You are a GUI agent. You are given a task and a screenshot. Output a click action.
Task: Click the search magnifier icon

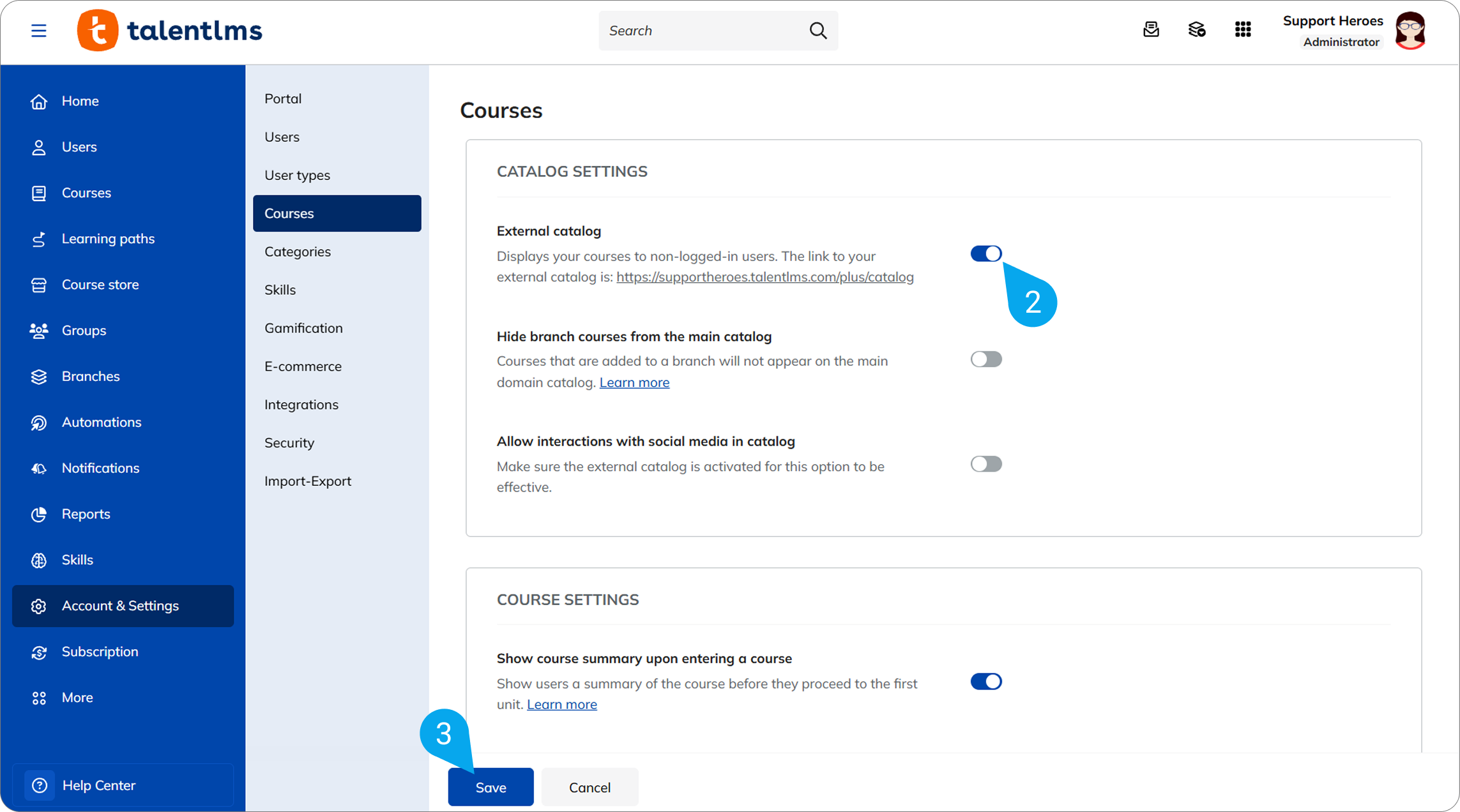[x=818, y=31]
